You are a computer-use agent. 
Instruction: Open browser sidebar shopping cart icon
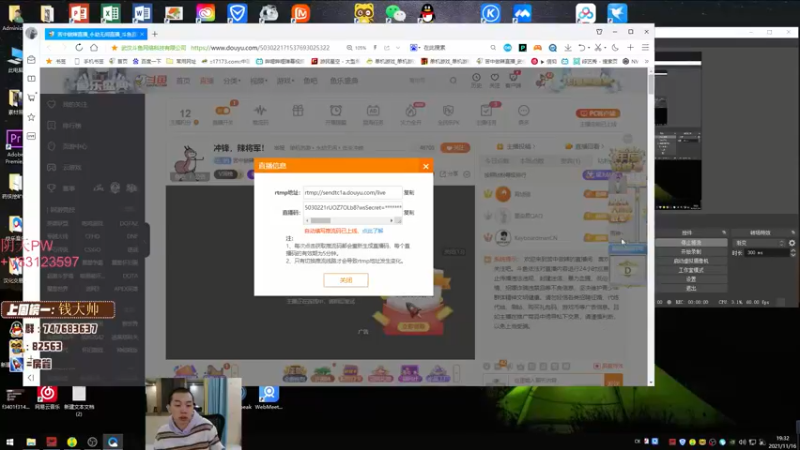point(31,97)
